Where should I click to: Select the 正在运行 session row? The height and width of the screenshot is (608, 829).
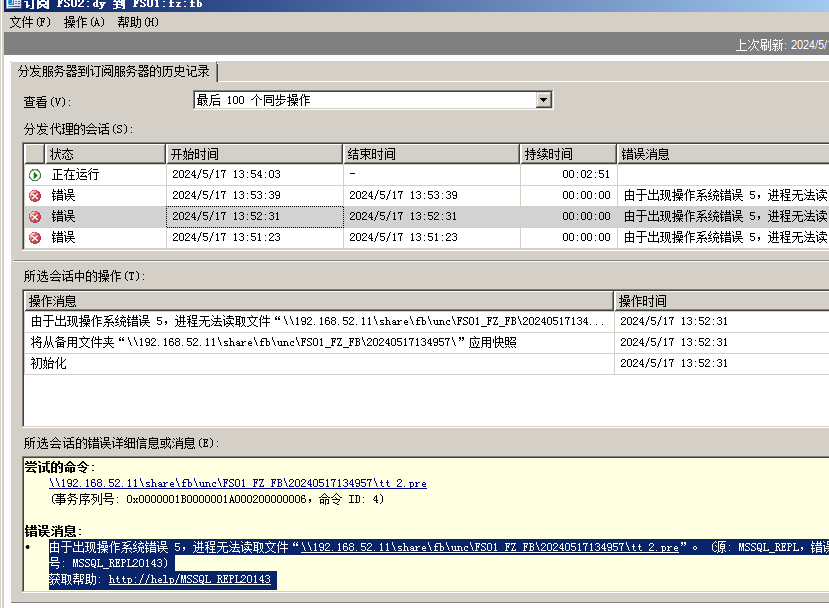point(427,174)
